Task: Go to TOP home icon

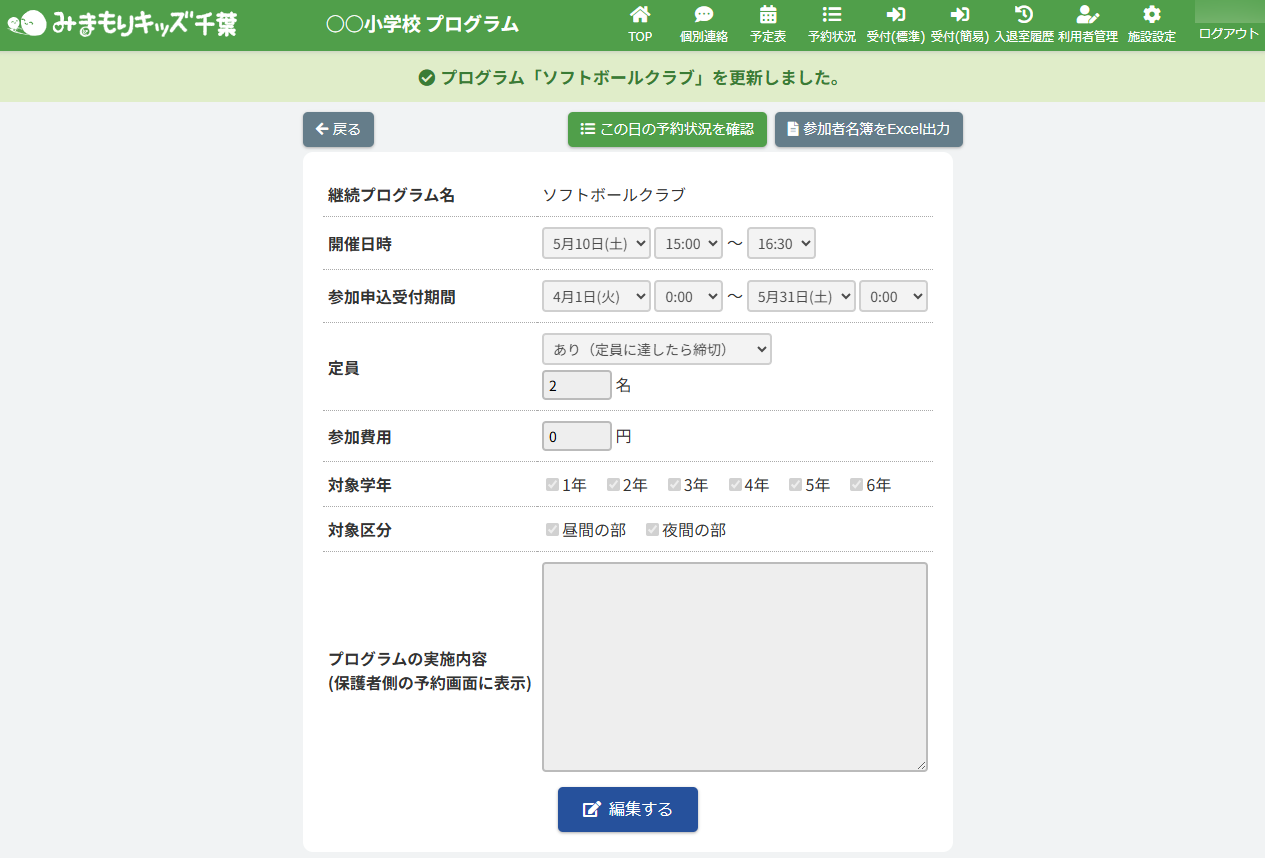Action: pyautogui.click(x=640, y=15)
